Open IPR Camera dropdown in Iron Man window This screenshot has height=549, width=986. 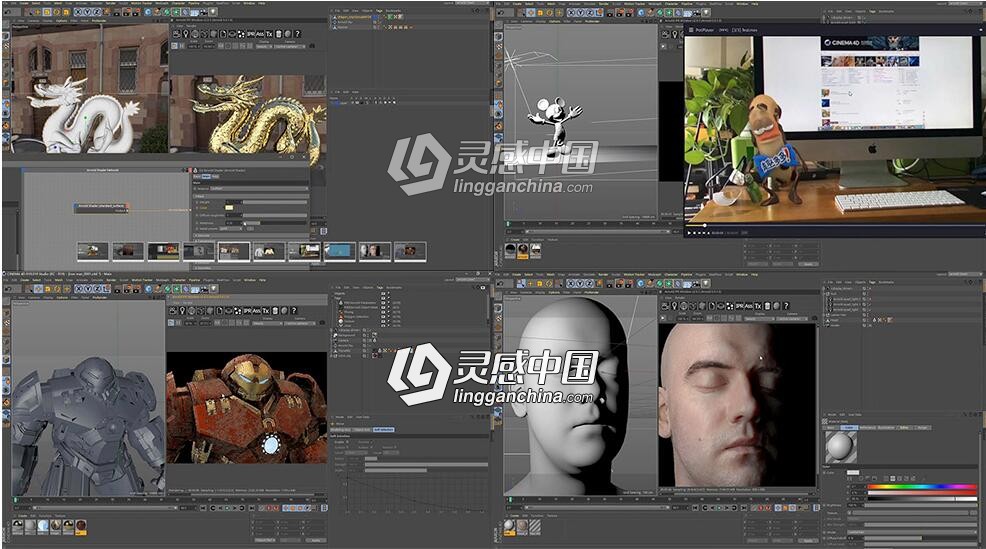click(x=299, y=323)
